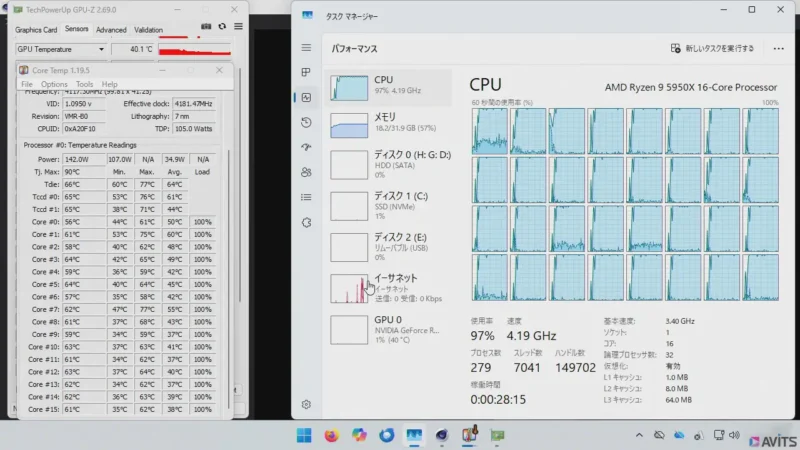Click GPU-Z taskbar icon
The width and height of the screenshot is (800, 450).
(x=497, y=435)
